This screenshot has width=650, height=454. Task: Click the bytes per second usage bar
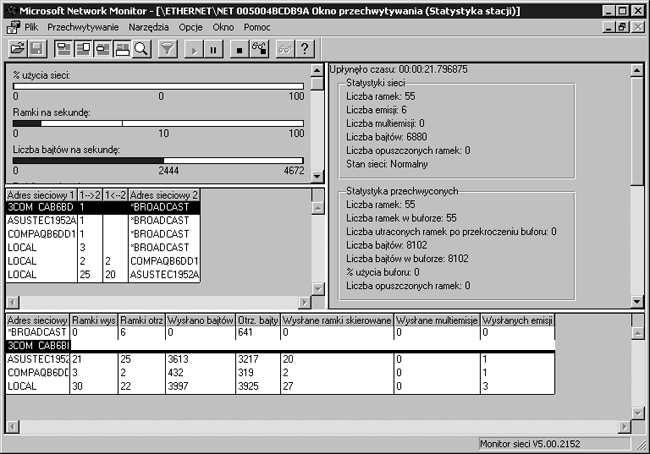pos(159,160)
